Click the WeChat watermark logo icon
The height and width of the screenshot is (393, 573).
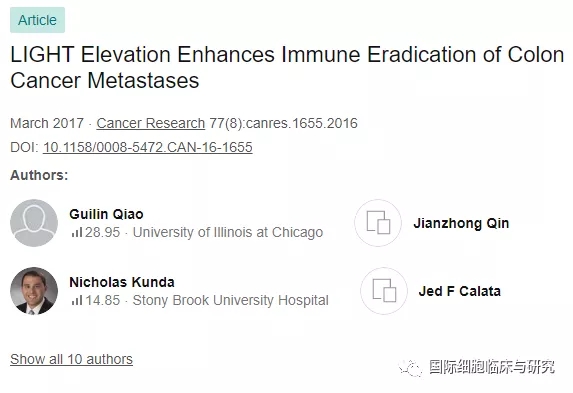410,367
